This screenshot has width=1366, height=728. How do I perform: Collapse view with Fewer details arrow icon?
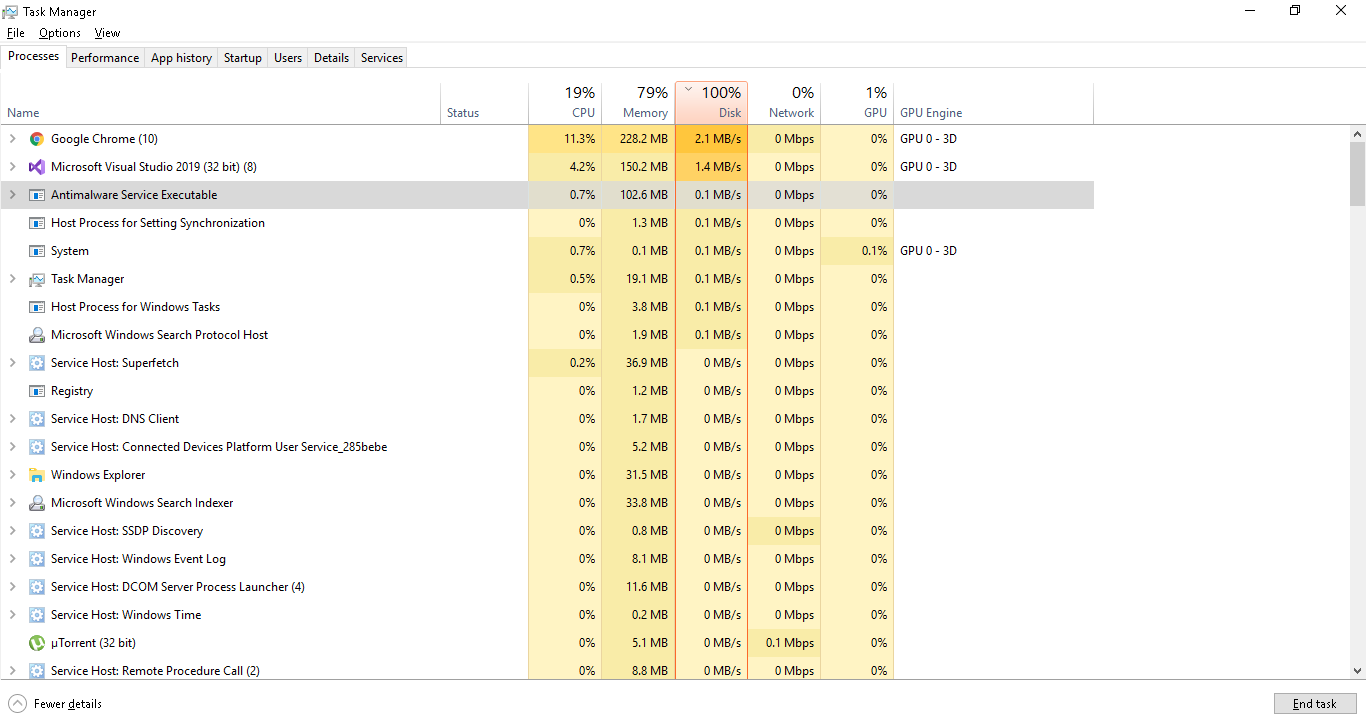(x=17, y=704)
